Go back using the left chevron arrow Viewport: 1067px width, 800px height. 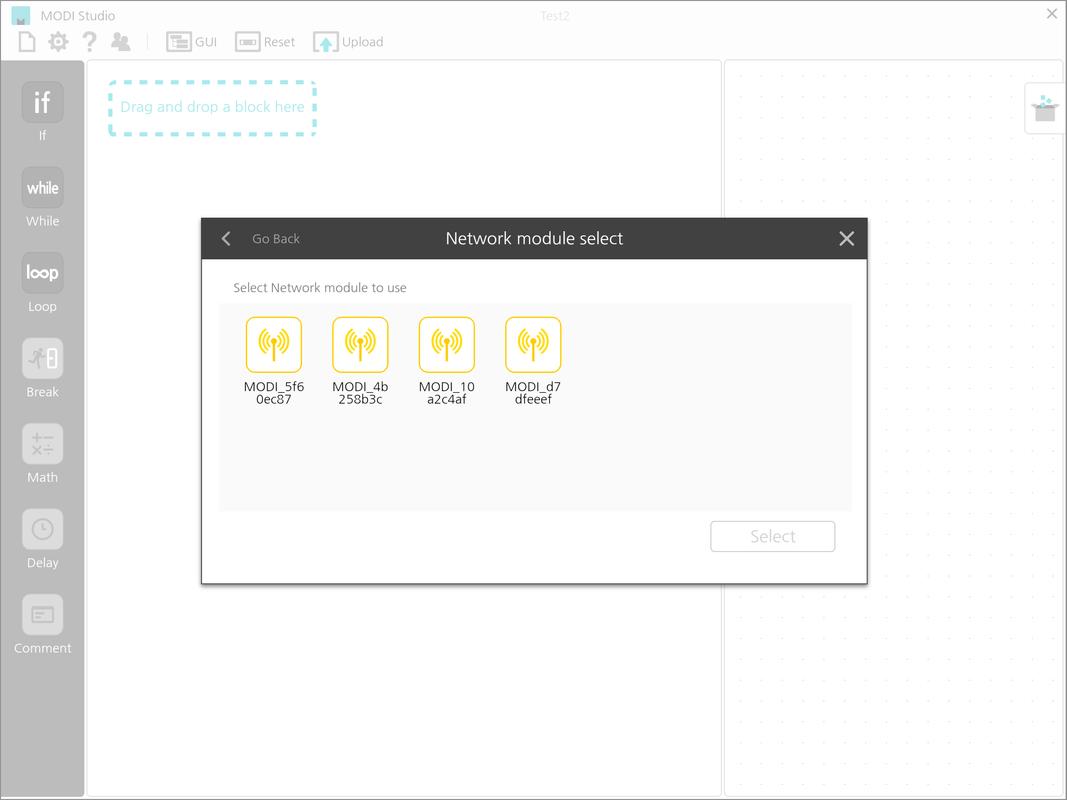point(226,239)
